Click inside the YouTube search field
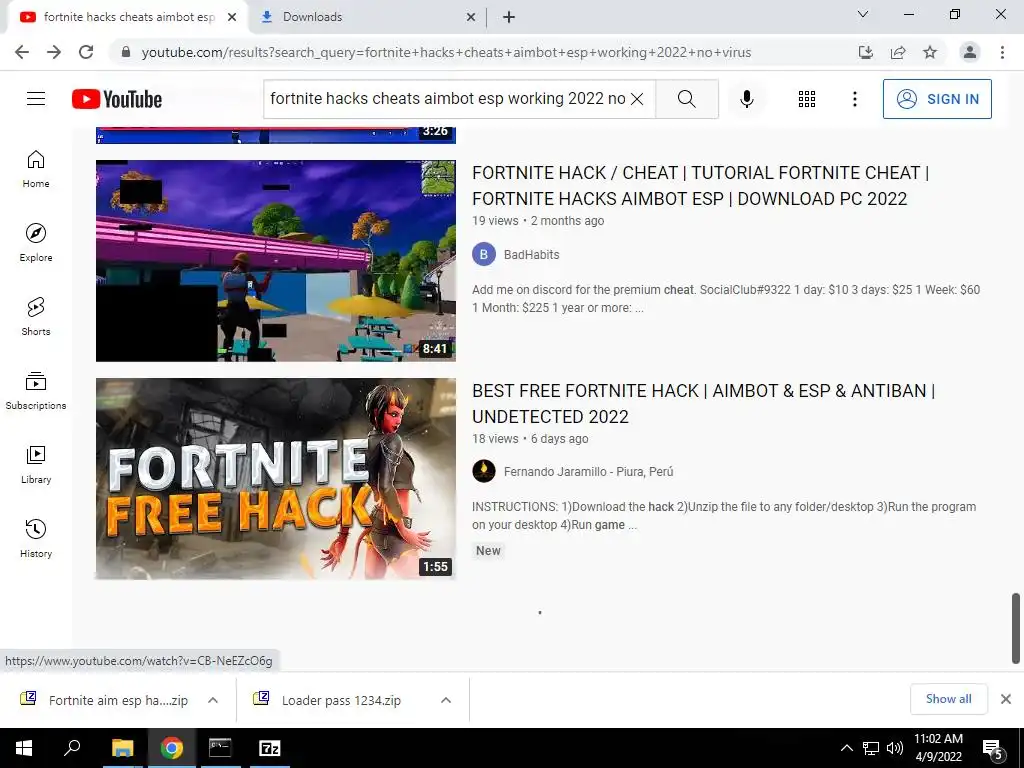 tap(447, 99)
